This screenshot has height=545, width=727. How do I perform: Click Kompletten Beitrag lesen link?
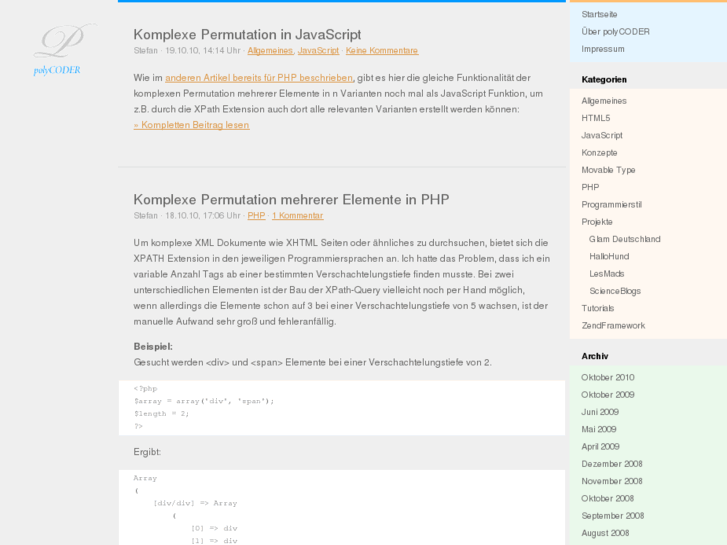click(x=191, y=125)
